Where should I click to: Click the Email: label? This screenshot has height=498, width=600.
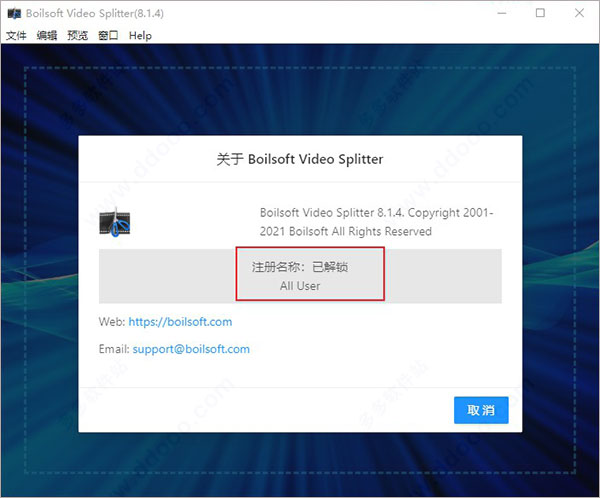tap(114, 349)
